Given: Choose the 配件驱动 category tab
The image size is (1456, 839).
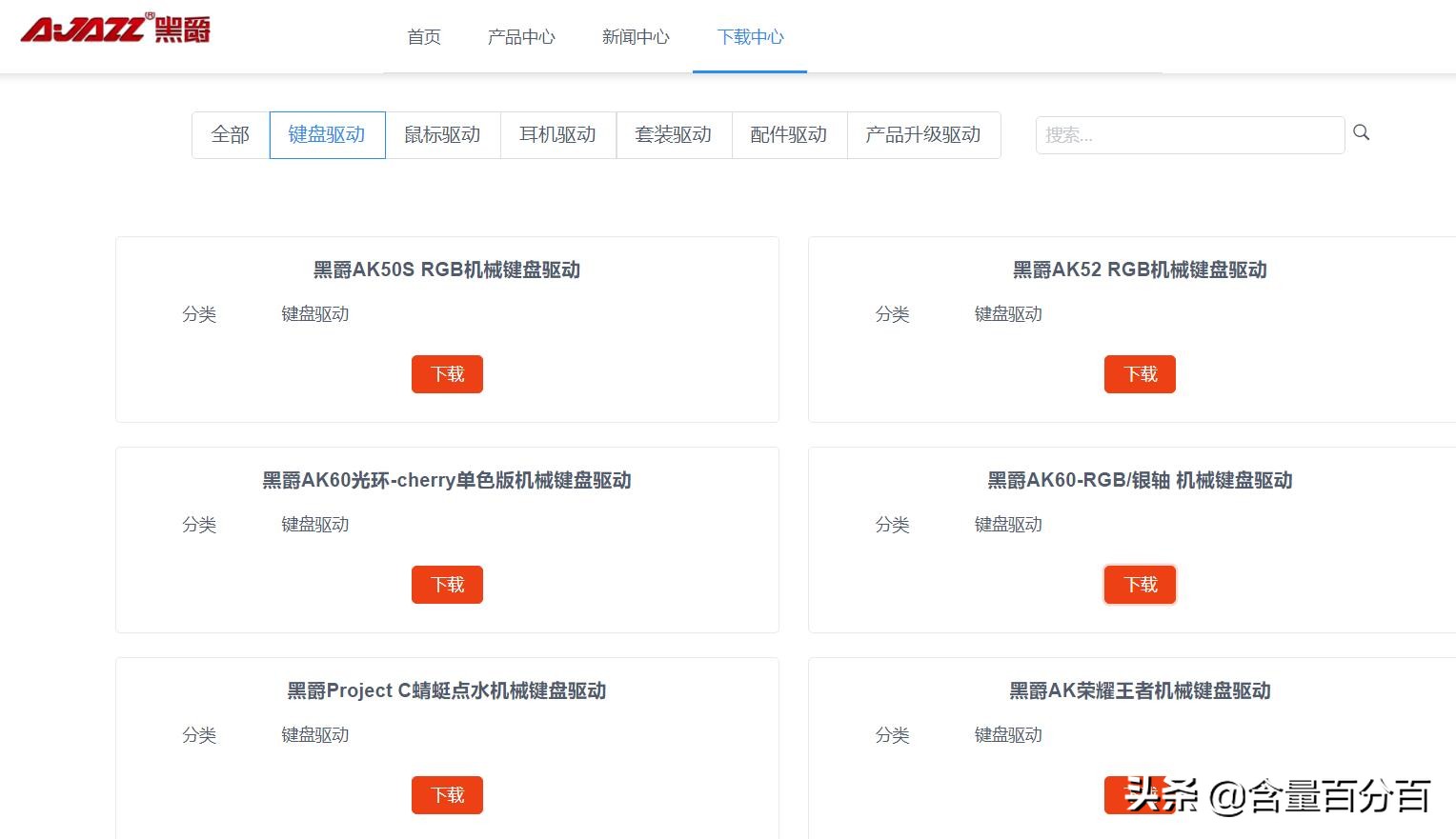Looking at the screenshot, I should [789, 135].
